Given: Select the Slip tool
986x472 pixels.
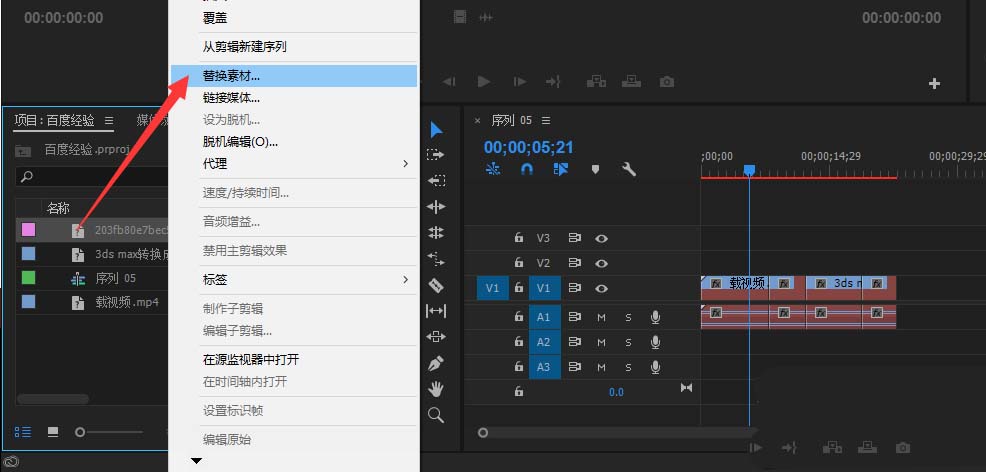Looking at the screenshot, I should (436, 310).
